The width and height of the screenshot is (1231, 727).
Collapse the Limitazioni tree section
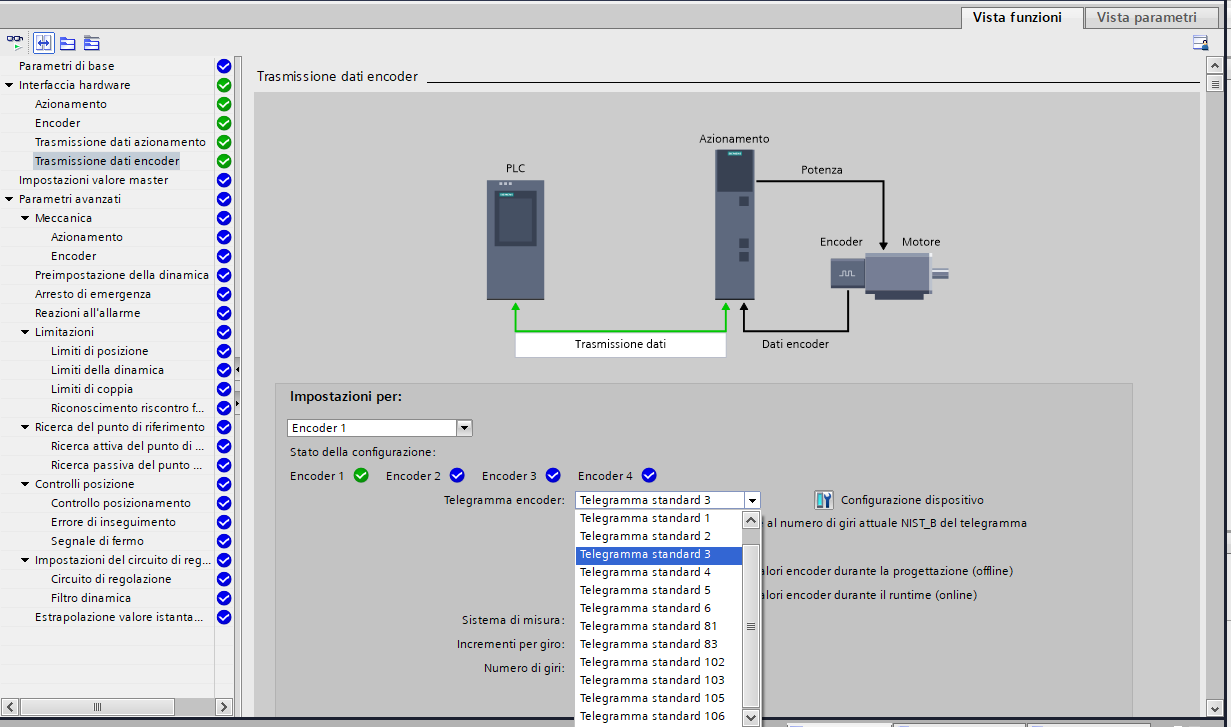[x=25, y=332]
